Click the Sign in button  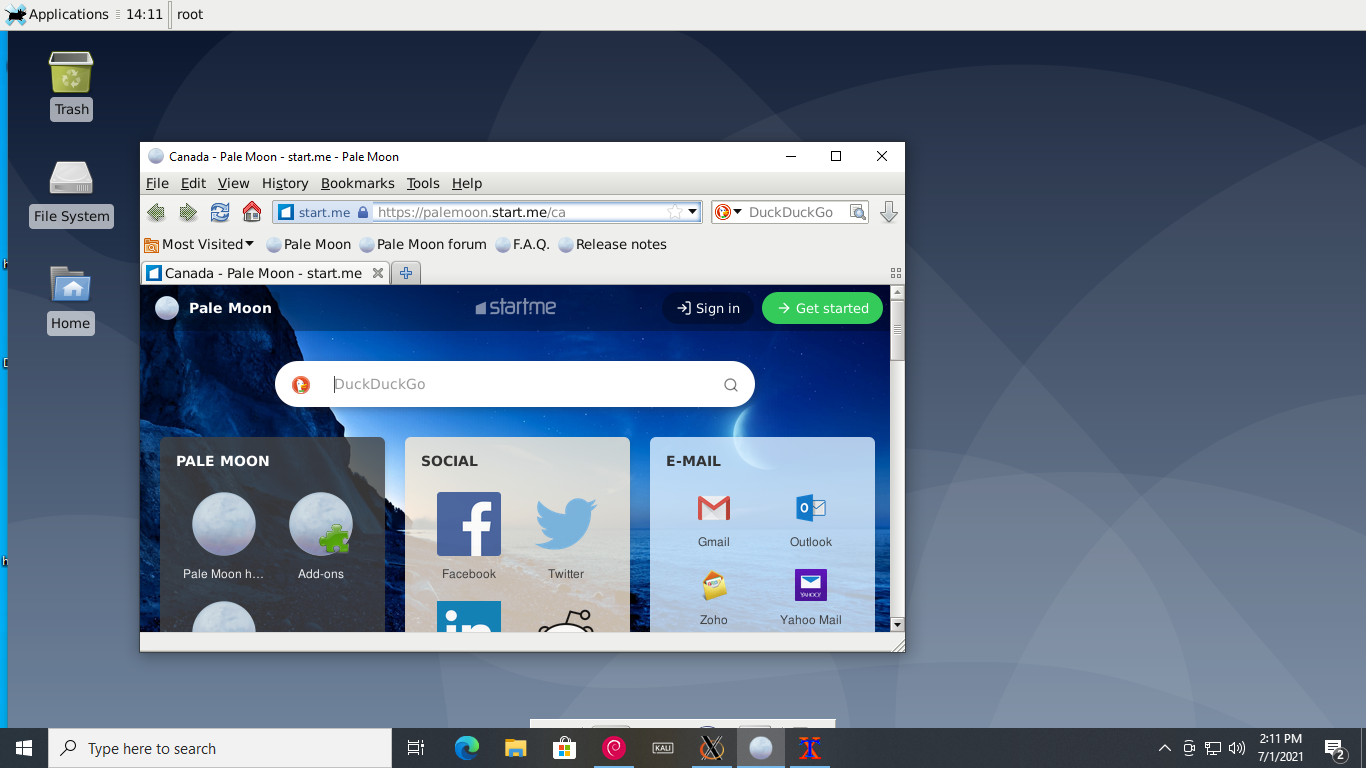(708, 308)
